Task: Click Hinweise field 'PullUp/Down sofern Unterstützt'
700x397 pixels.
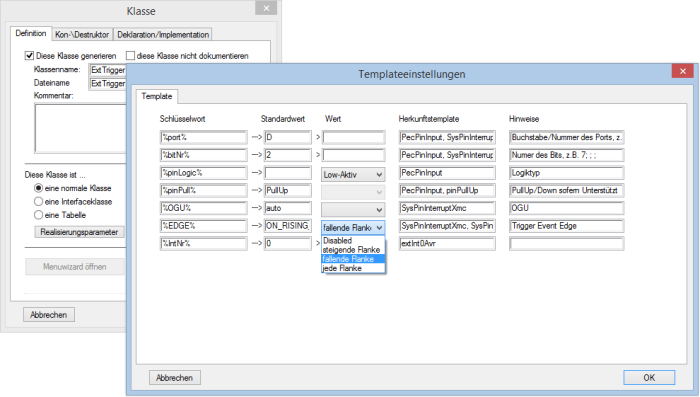Action: click(567, 190)
